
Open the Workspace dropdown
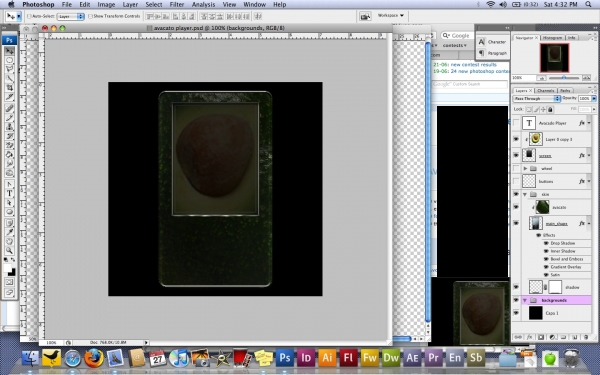(391, 16)
